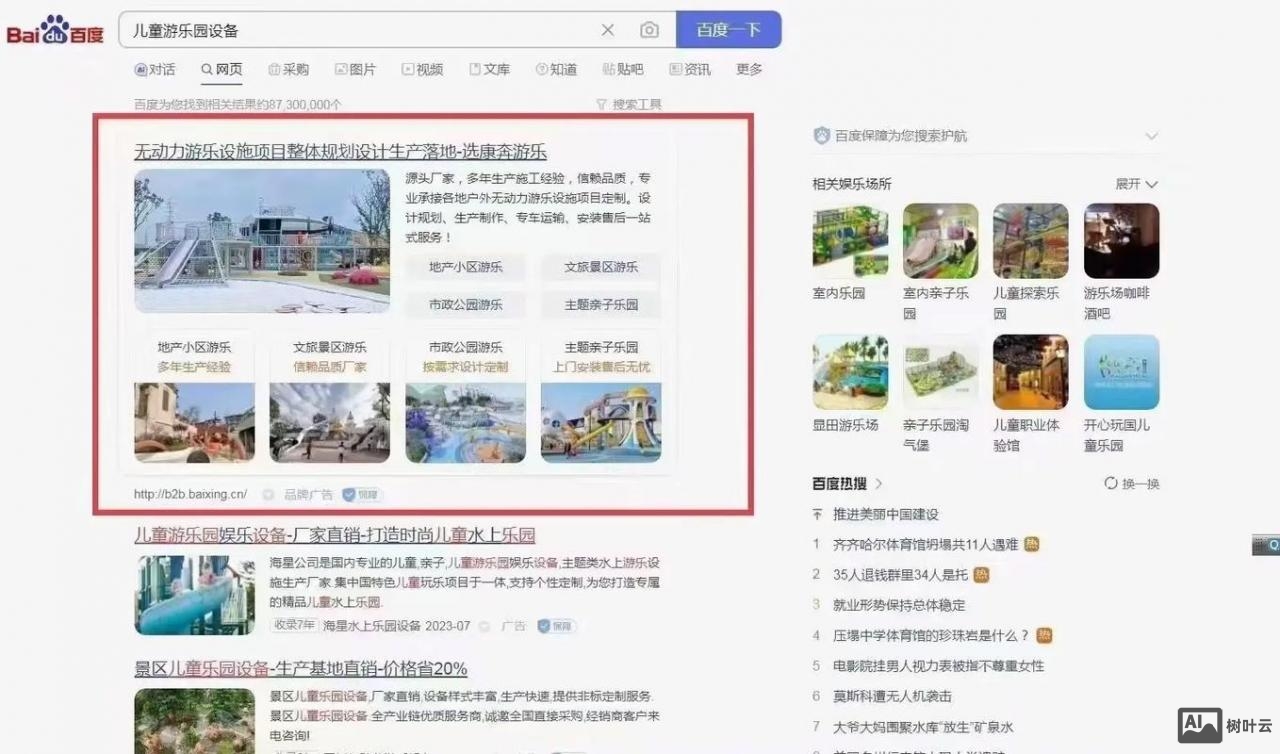Image resolution: width=1280 pixels, height=754 pixels.
Task: Open the 更多 dropdown in the navigation bar
Action: 748,69
